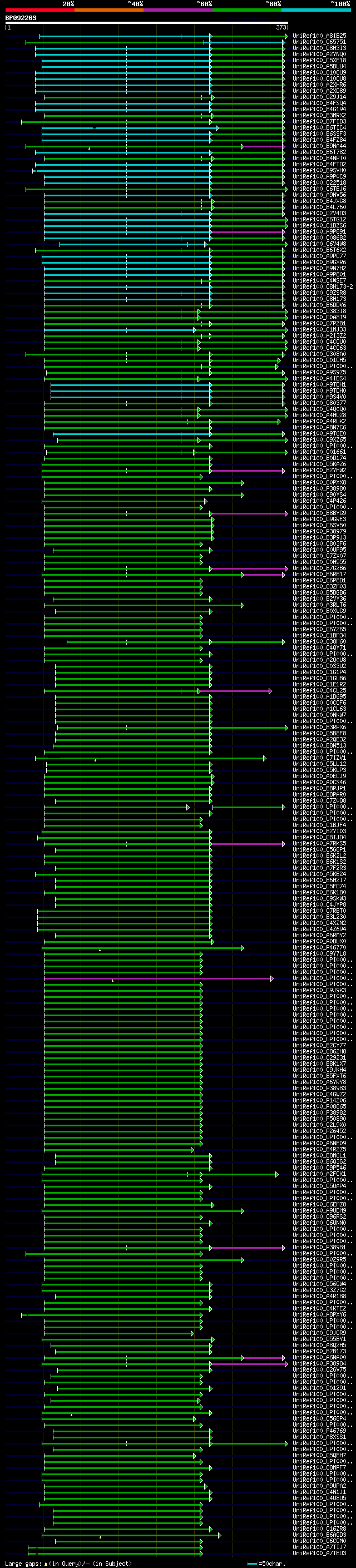Select the UniRef100_P14206 entry

[319, 1100]
